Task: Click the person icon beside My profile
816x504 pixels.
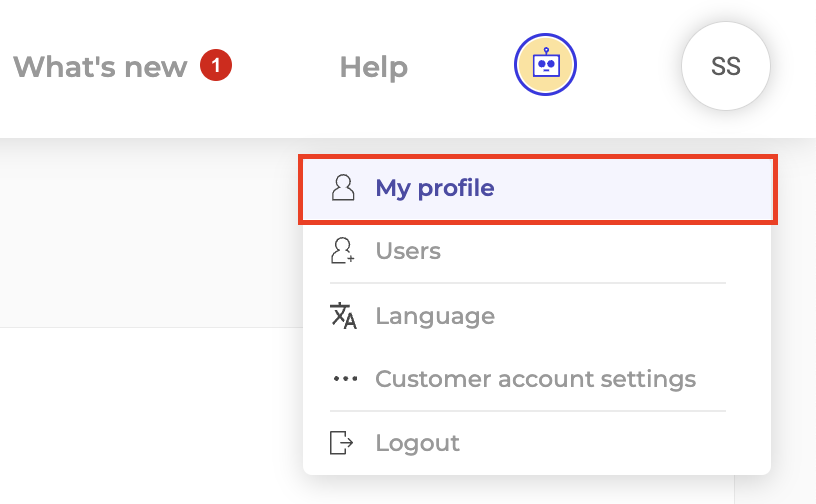Action: click(x=343, y=188)
